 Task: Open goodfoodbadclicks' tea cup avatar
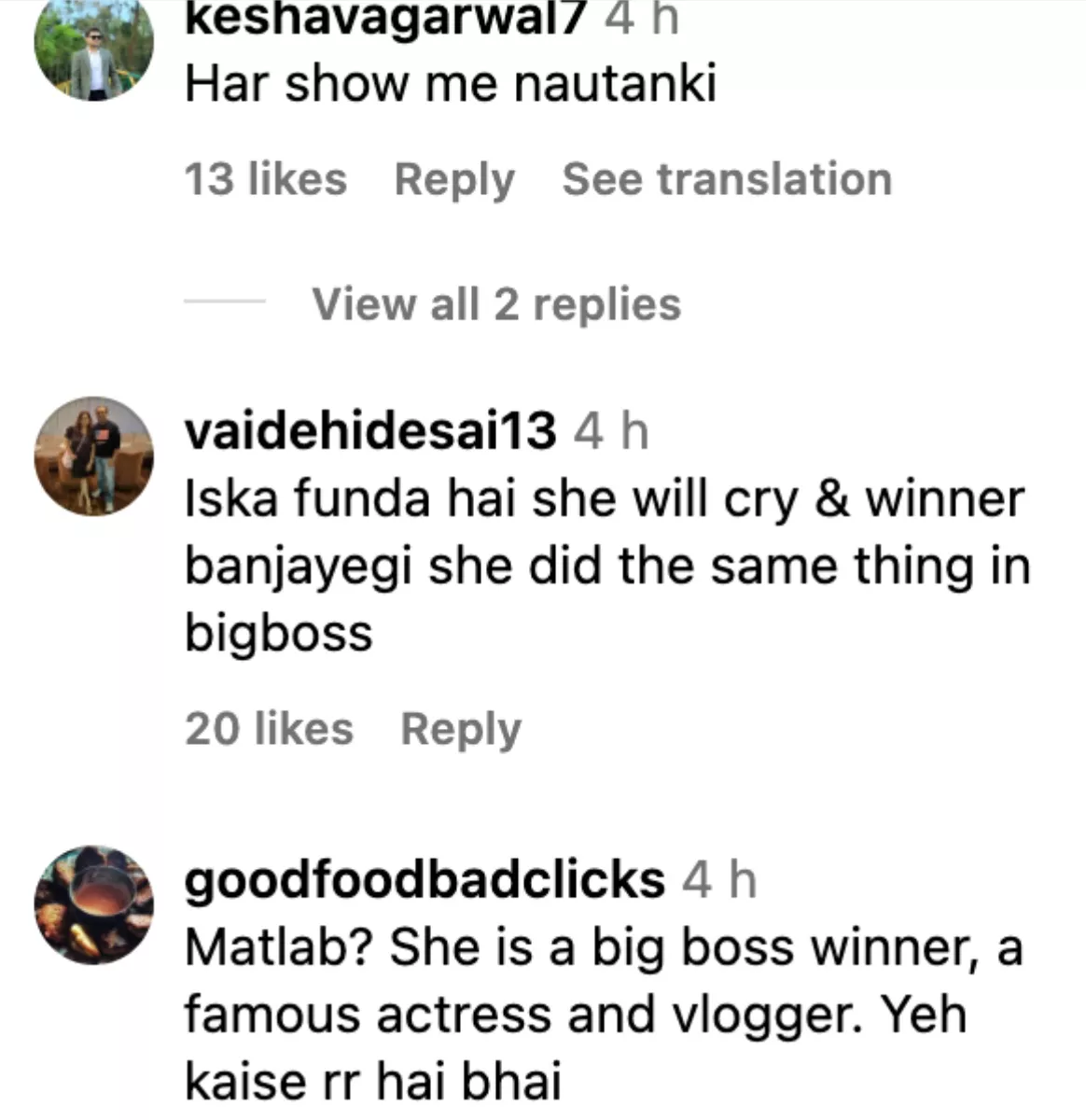(x=94, y=904)
